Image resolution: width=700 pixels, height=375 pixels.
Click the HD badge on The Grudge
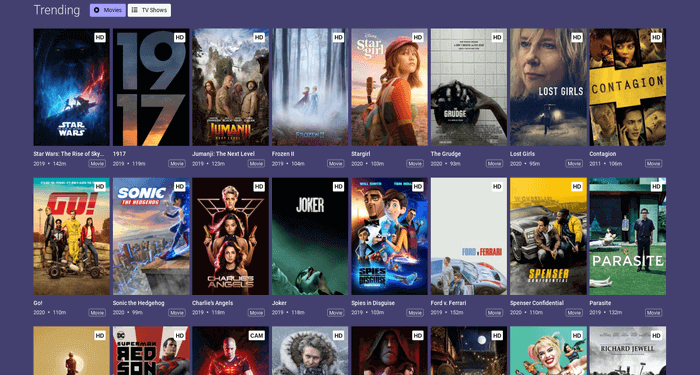pyautogui.click(x=497, y=38)
